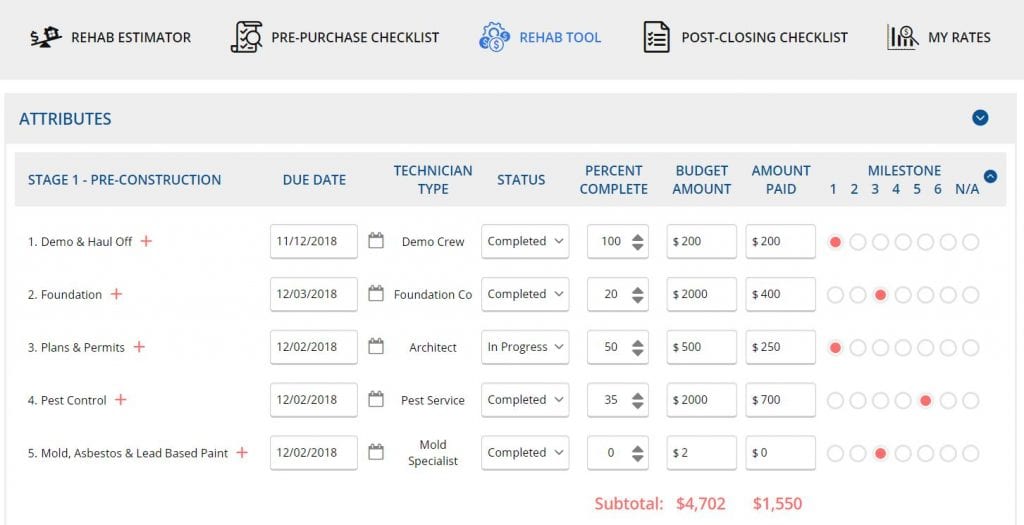Screen dimensions: 1024x525
Task: Click the My Rates chart icon
Action: click(x=902, y=37)
